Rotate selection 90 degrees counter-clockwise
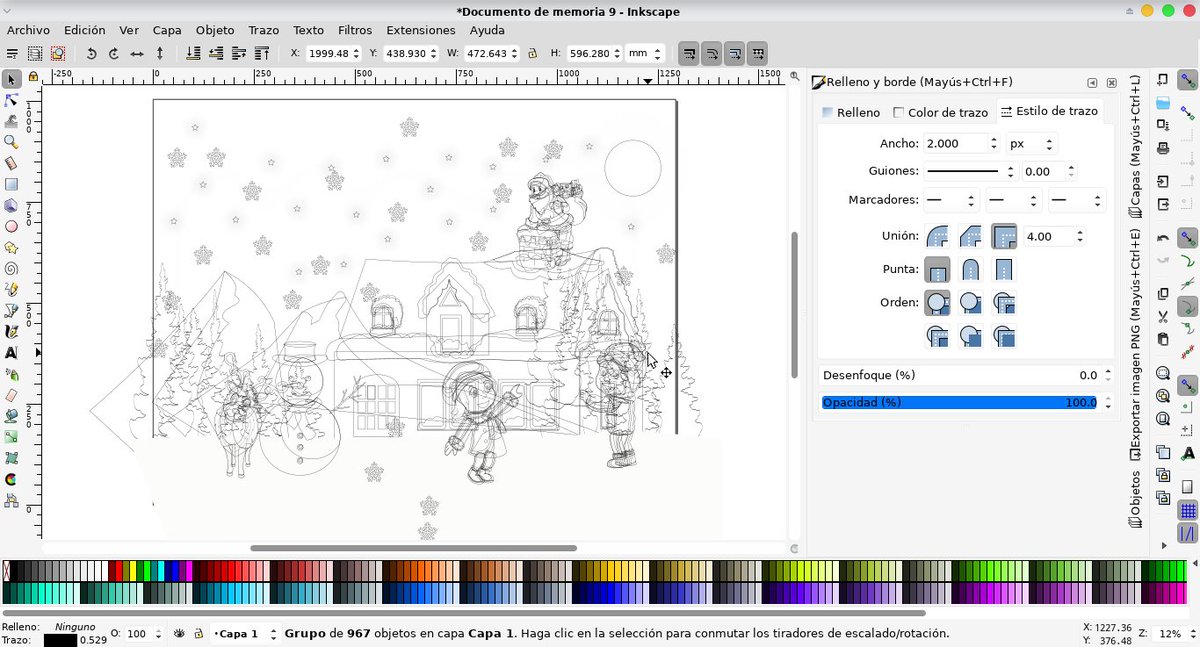 click(91, 53)
